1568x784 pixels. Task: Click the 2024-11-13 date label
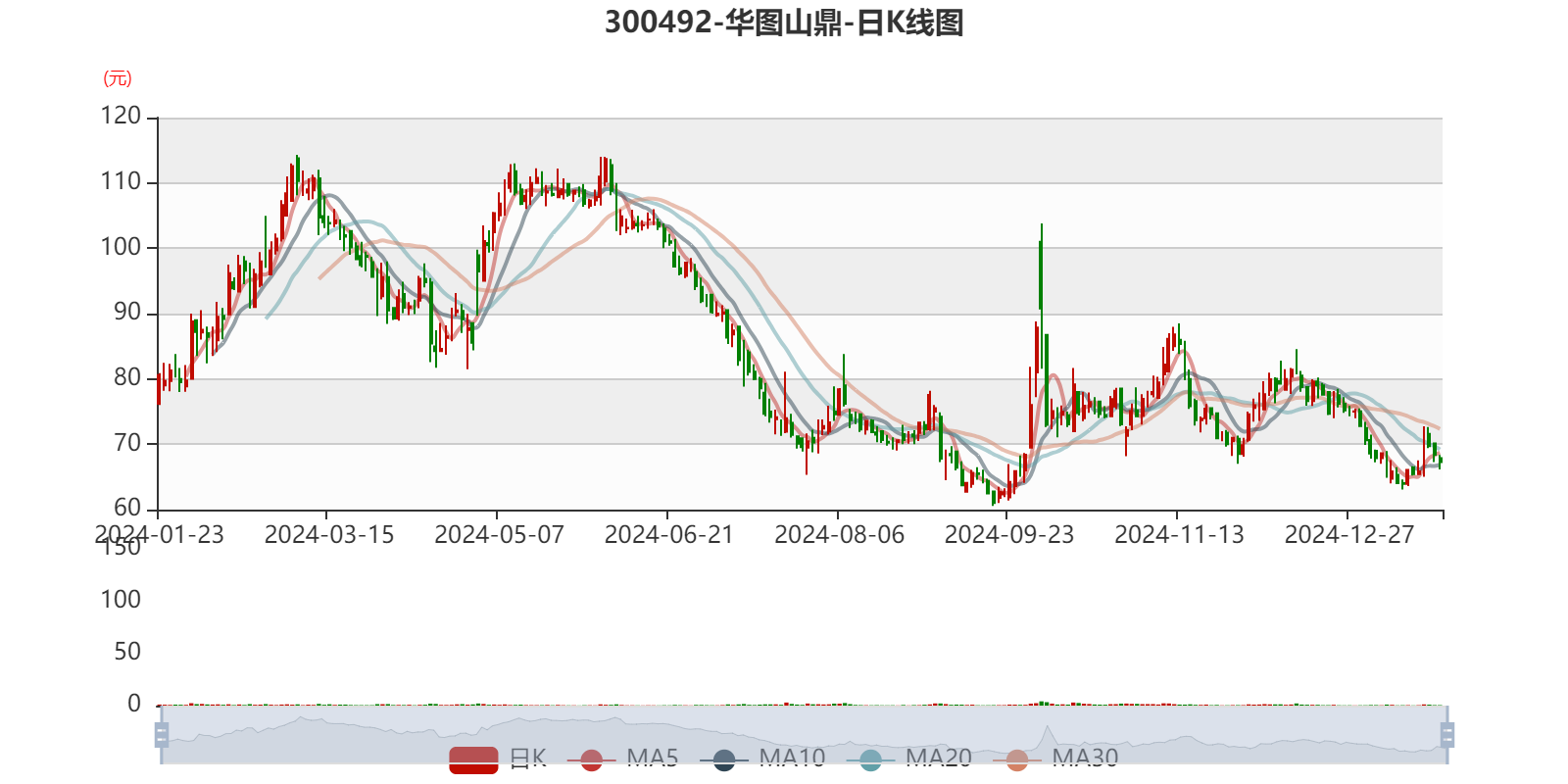coord(1179,535)
